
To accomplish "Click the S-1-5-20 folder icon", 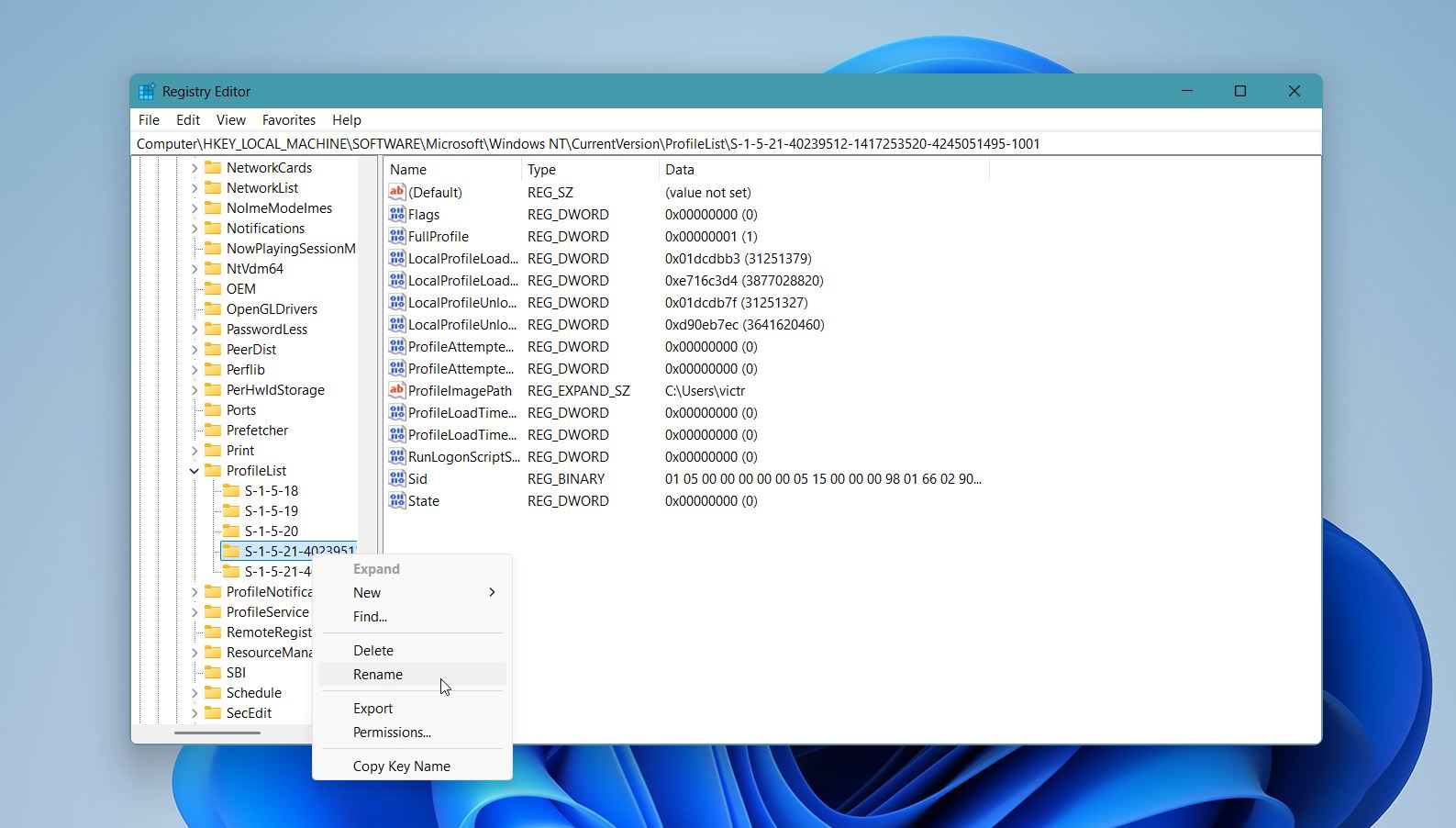I will coord(231,531).
